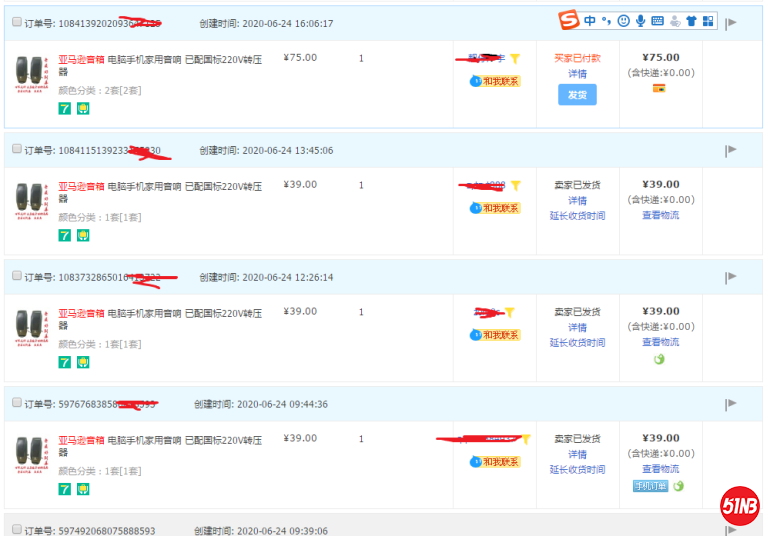Screen dimensions: 770x536
Task: Click 查看物流 for the 12:26:14 order
Action: click(660, 342)
